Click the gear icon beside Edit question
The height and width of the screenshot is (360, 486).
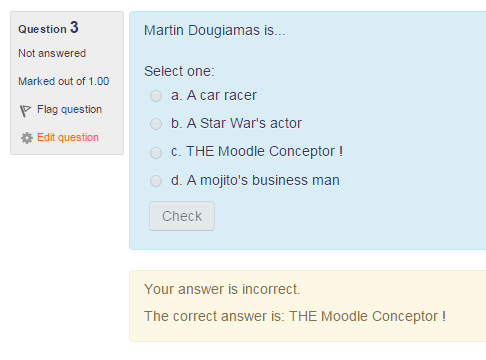click(27, 138)
